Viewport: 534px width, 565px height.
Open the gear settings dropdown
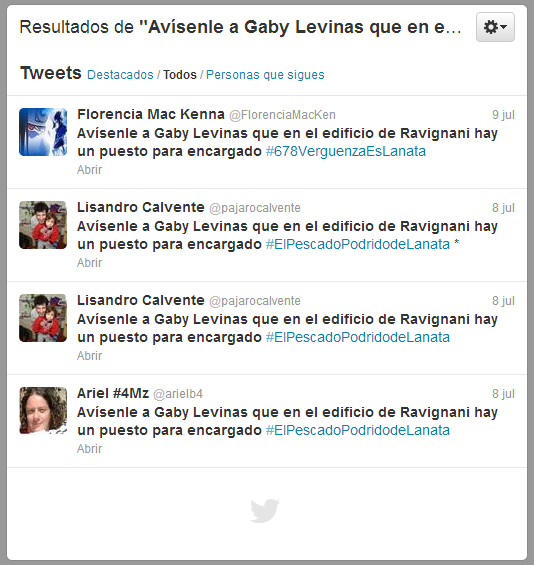click(495, 27)
